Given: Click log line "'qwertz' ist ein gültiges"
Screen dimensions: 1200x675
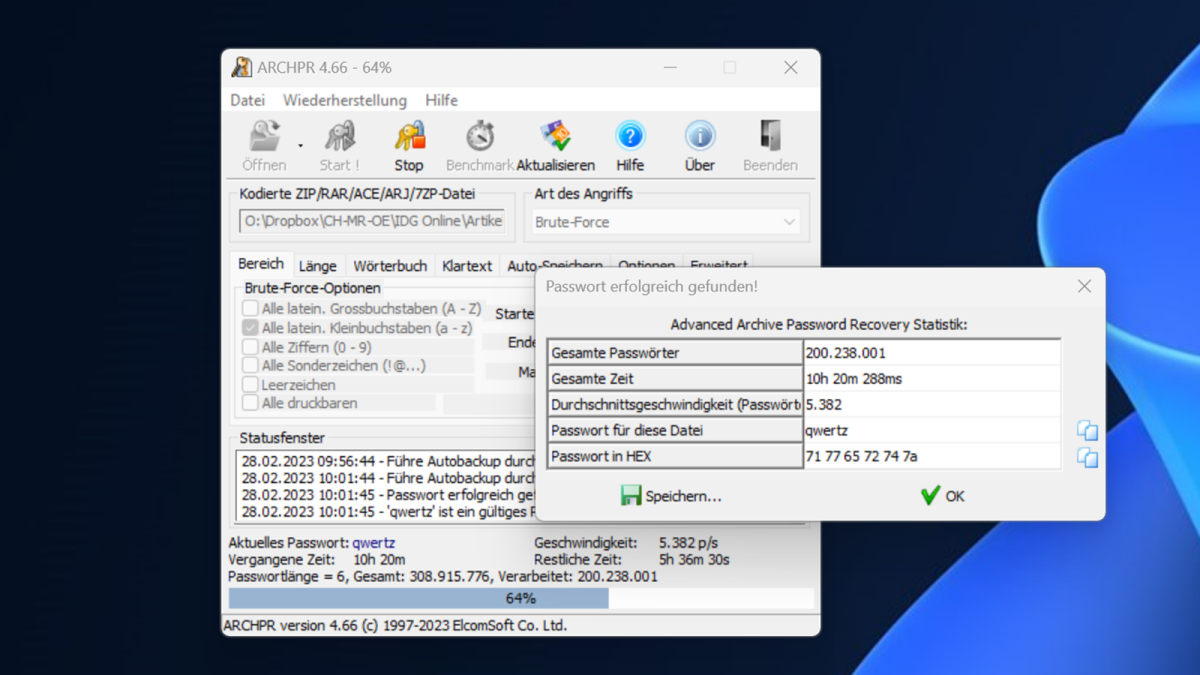Looking at the screenshot, I should click(388, 511).
